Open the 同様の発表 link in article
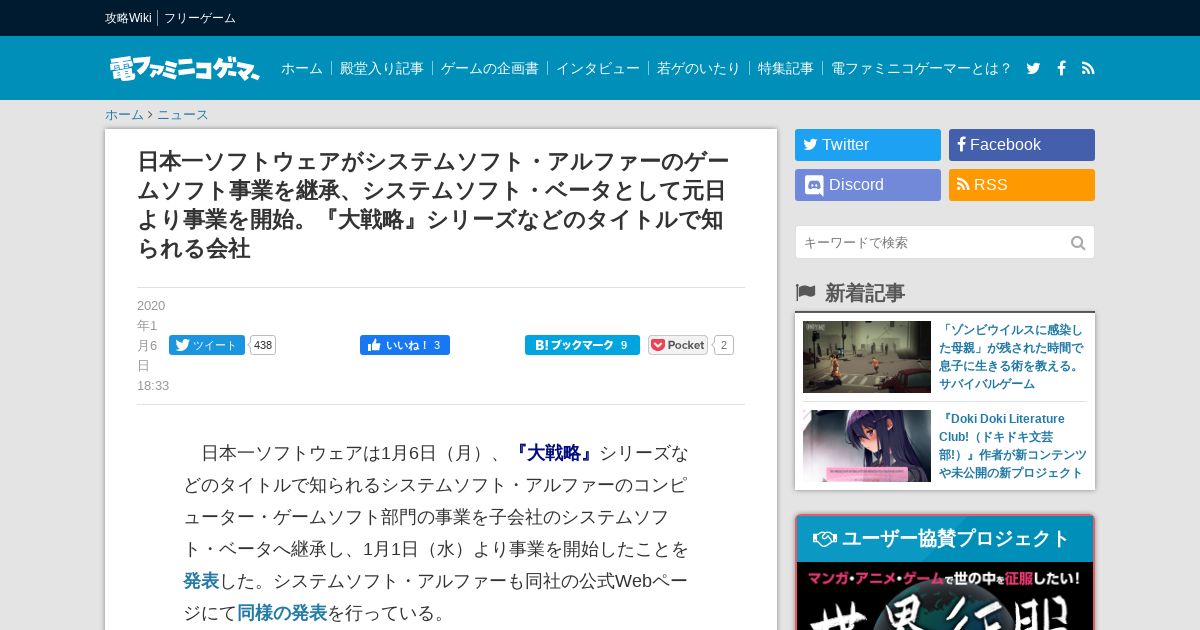Screen dimensions: 1200x630 [282, 613]
